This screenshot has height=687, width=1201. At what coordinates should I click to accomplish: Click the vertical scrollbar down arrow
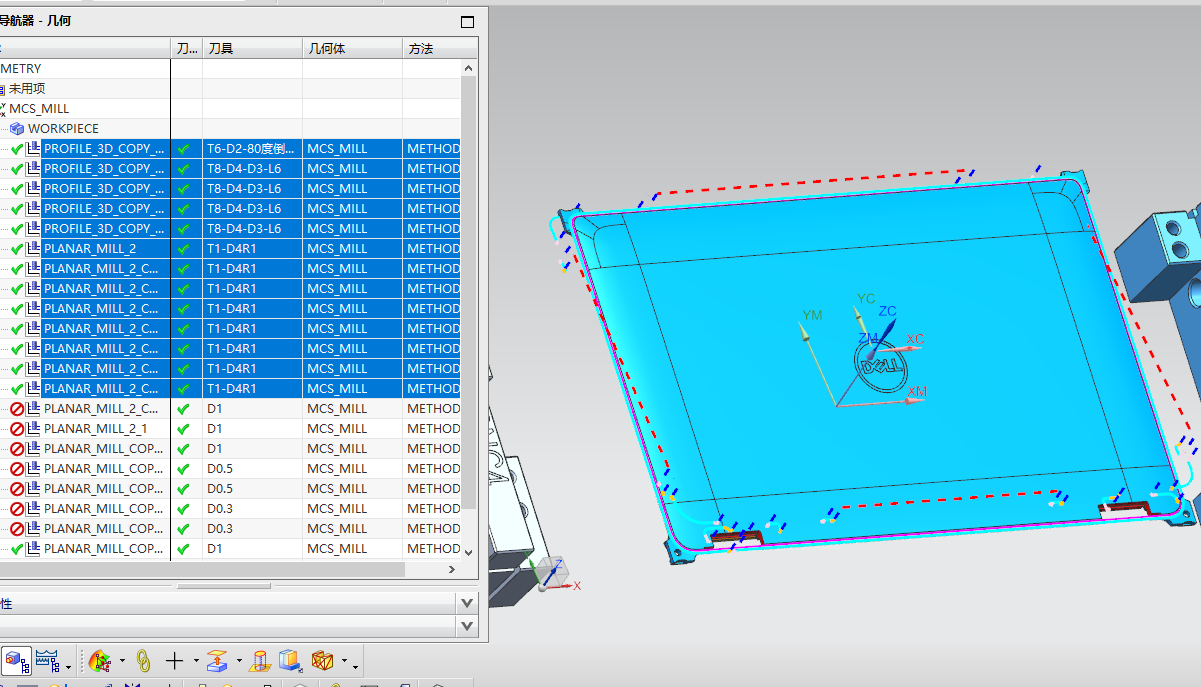[469, 551]
